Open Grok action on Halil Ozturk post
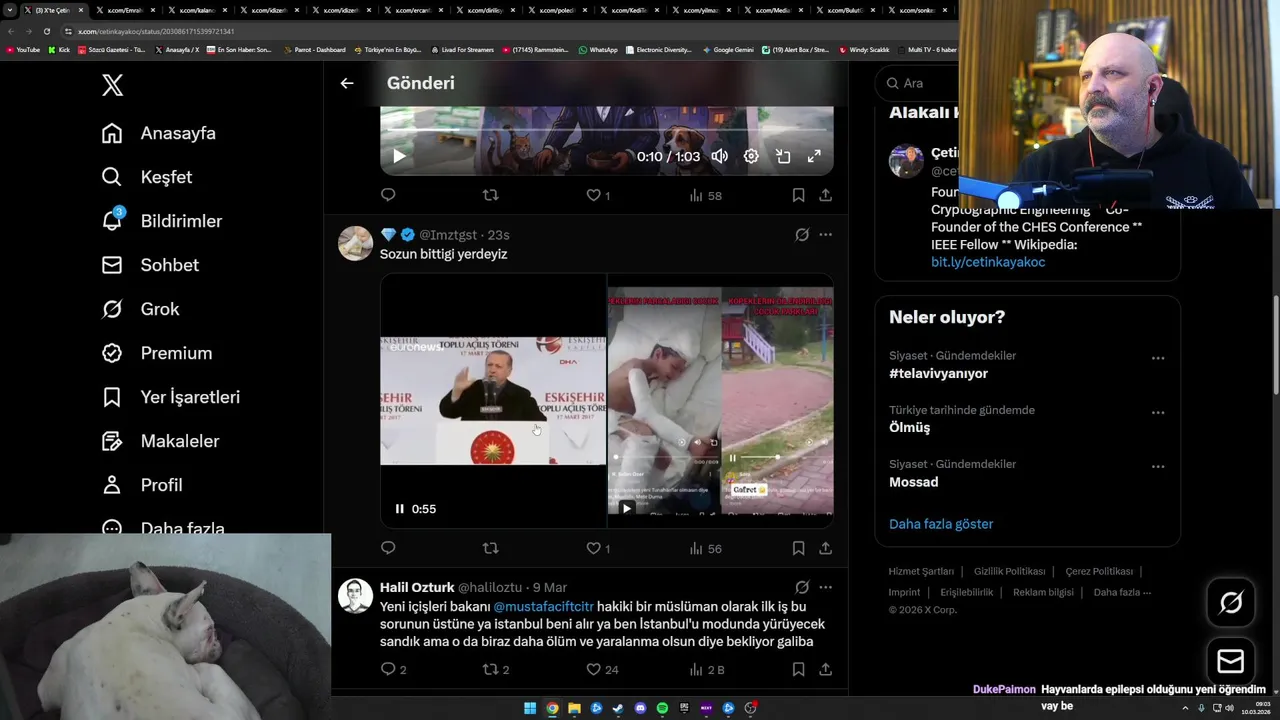Image resolution: width=1280 pixels, height=720 pixels. click(x=802, y=587)
